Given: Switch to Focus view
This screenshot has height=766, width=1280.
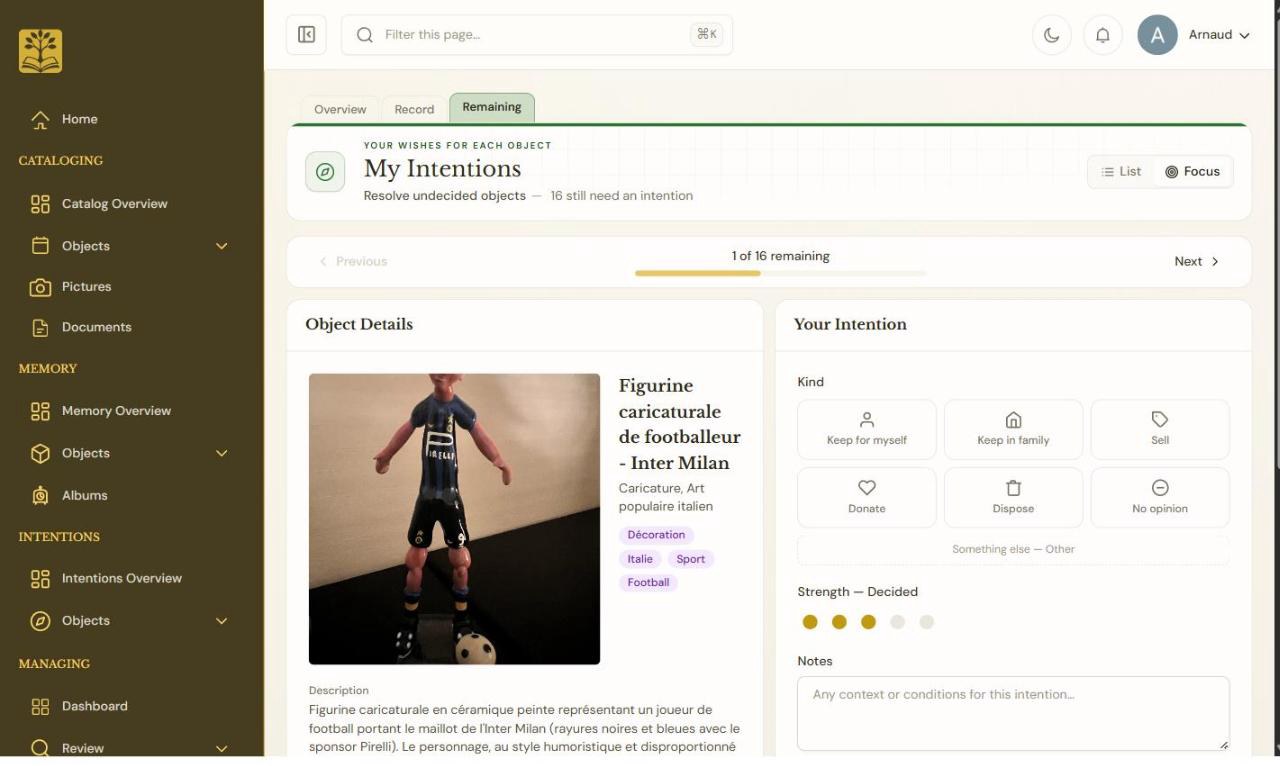Looking at the screenshot, I should 1193,172.
